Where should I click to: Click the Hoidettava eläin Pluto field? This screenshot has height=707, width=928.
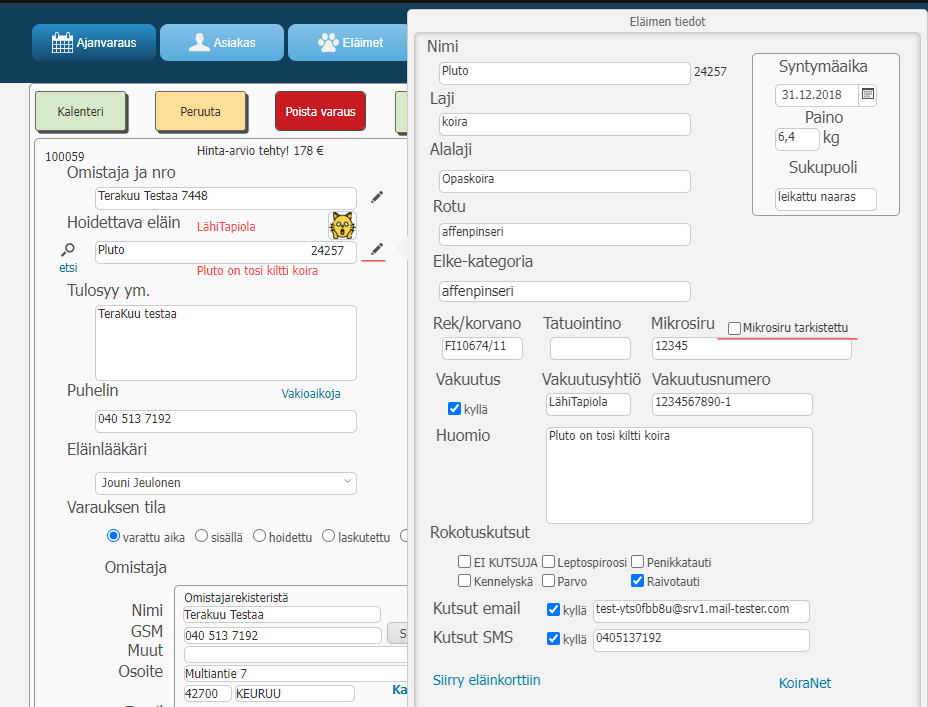pos(225,252)
